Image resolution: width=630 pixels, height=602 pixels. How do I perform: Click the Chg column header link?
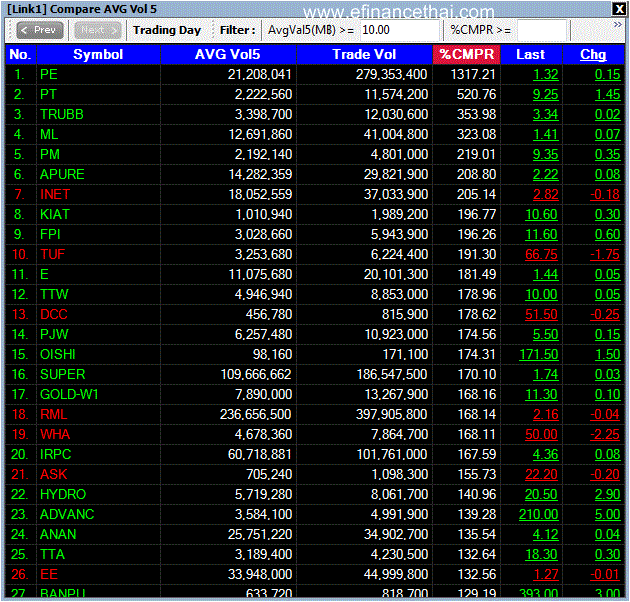593,54
